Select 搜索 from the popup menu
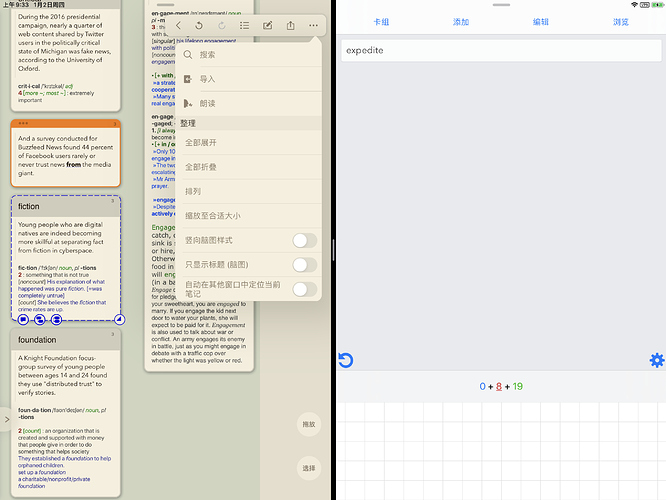Viewport: 666px width, 500px height. click(x=248, y=54)
